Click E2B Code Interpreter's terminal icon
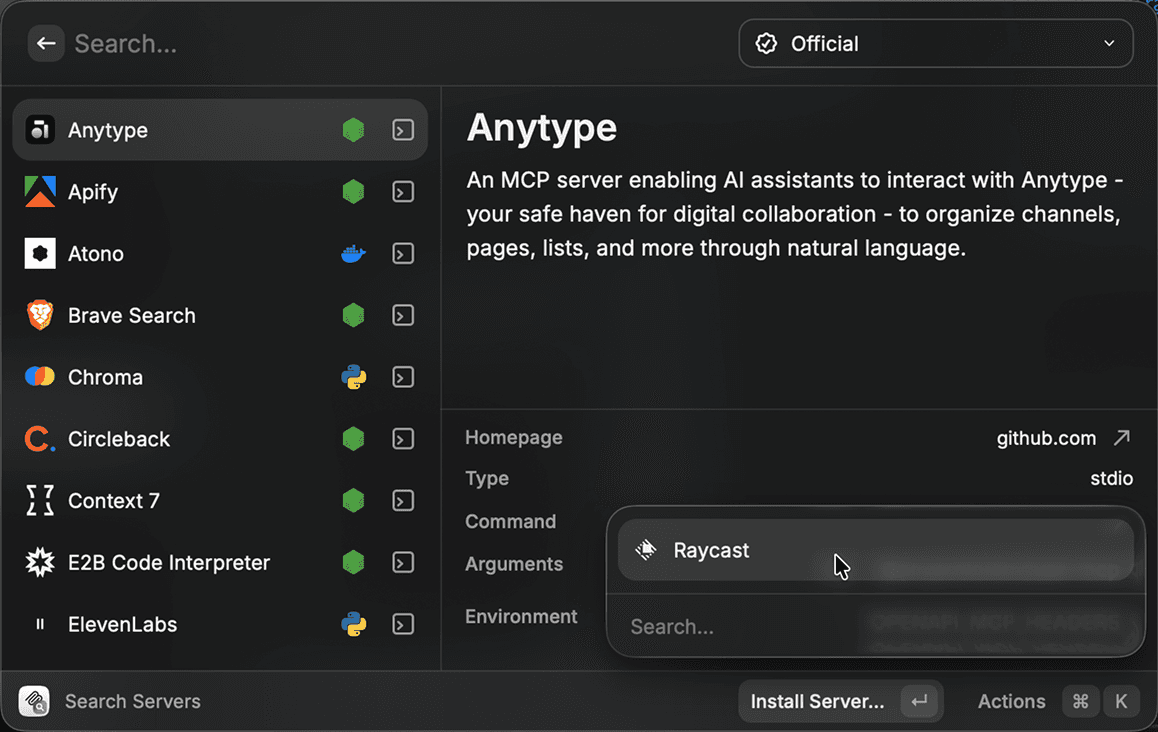This screenshot has height=732, width=1158. tap(402, 563)
